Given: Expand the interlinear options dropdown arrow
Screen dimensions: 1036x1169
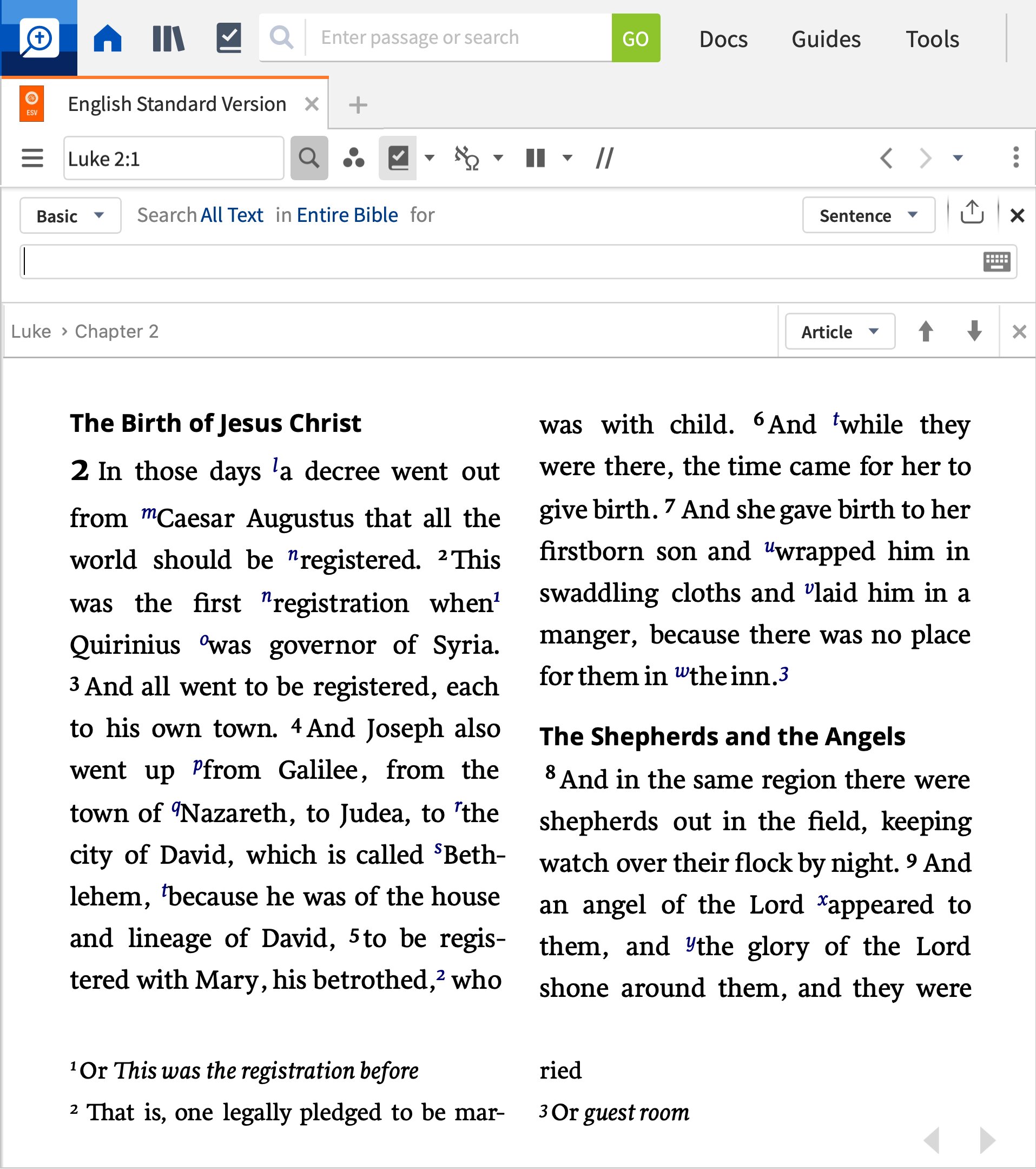Looking at the screenshot, I should pos(498,158).
